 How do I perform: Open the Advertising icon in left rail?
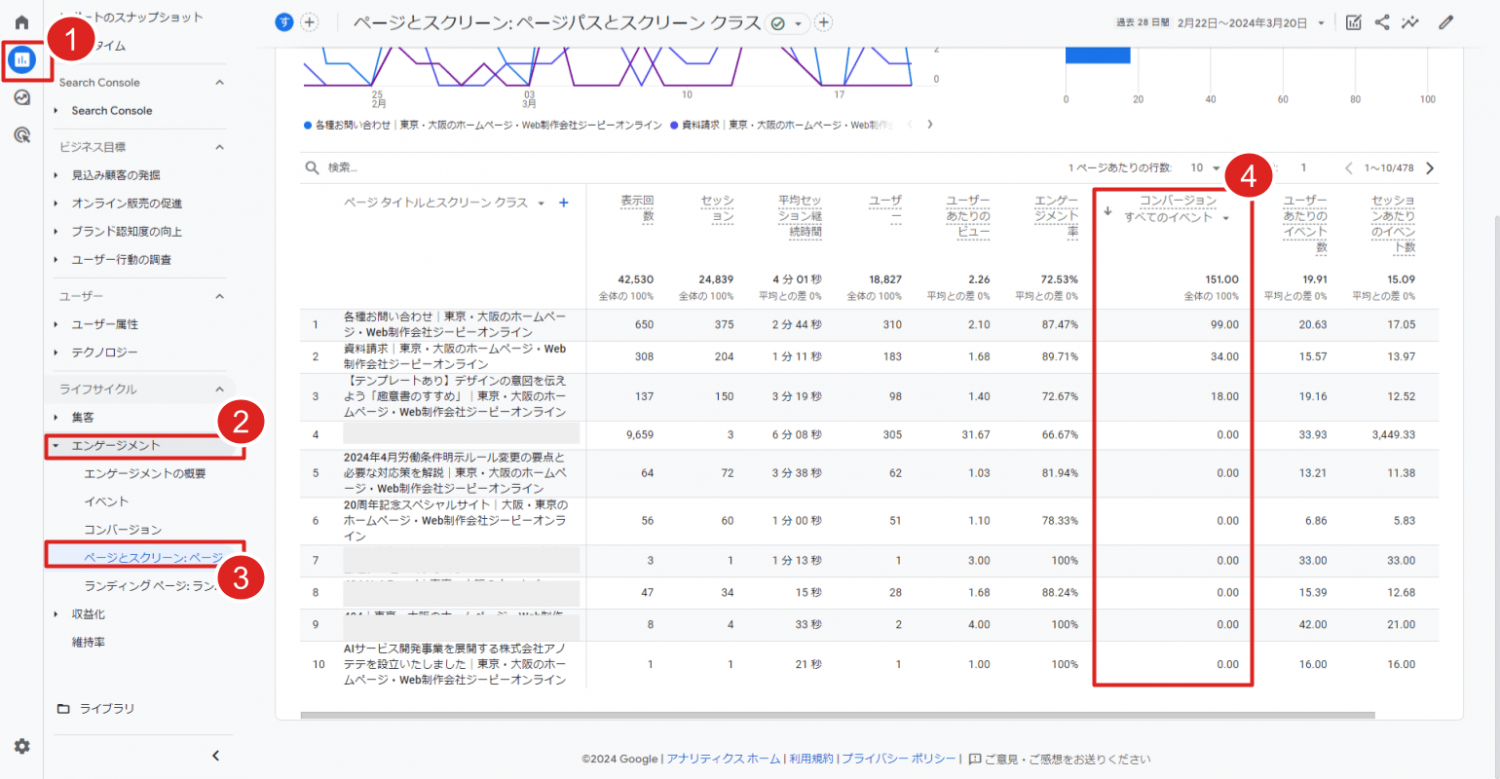tap(21, 134)
